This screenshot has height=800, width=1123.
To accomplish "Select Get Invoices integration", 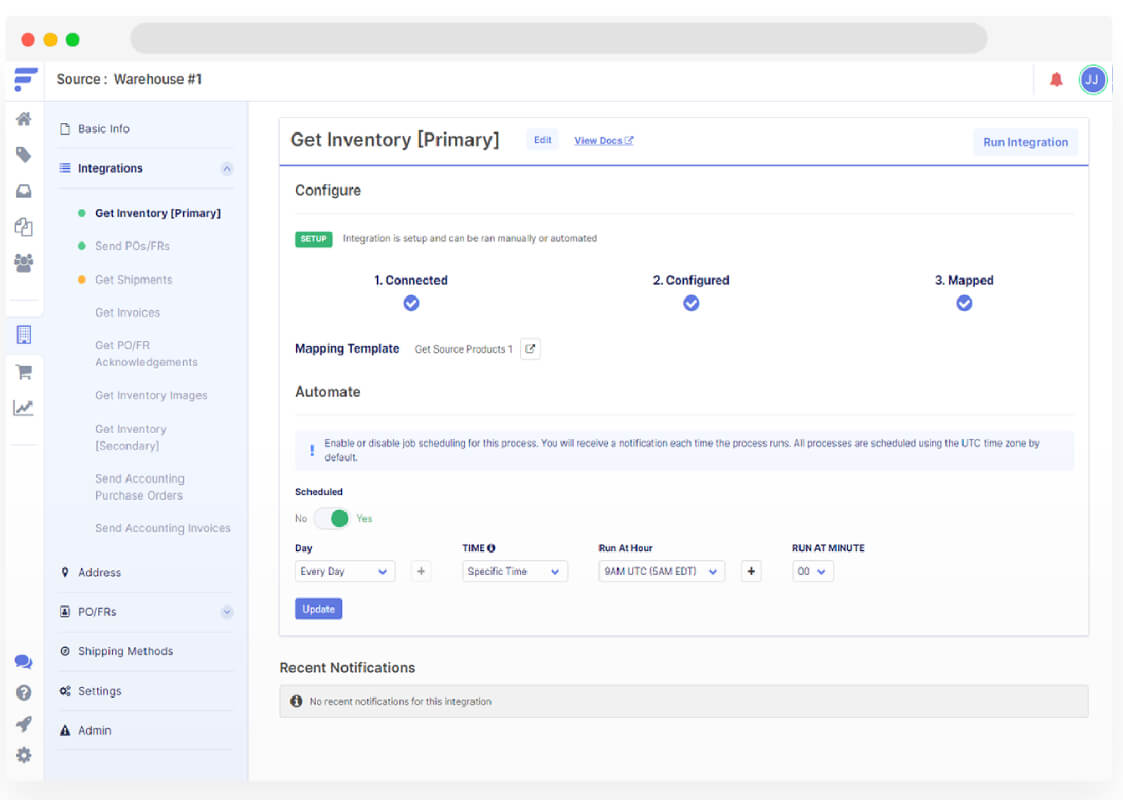I will click(127, 313).
